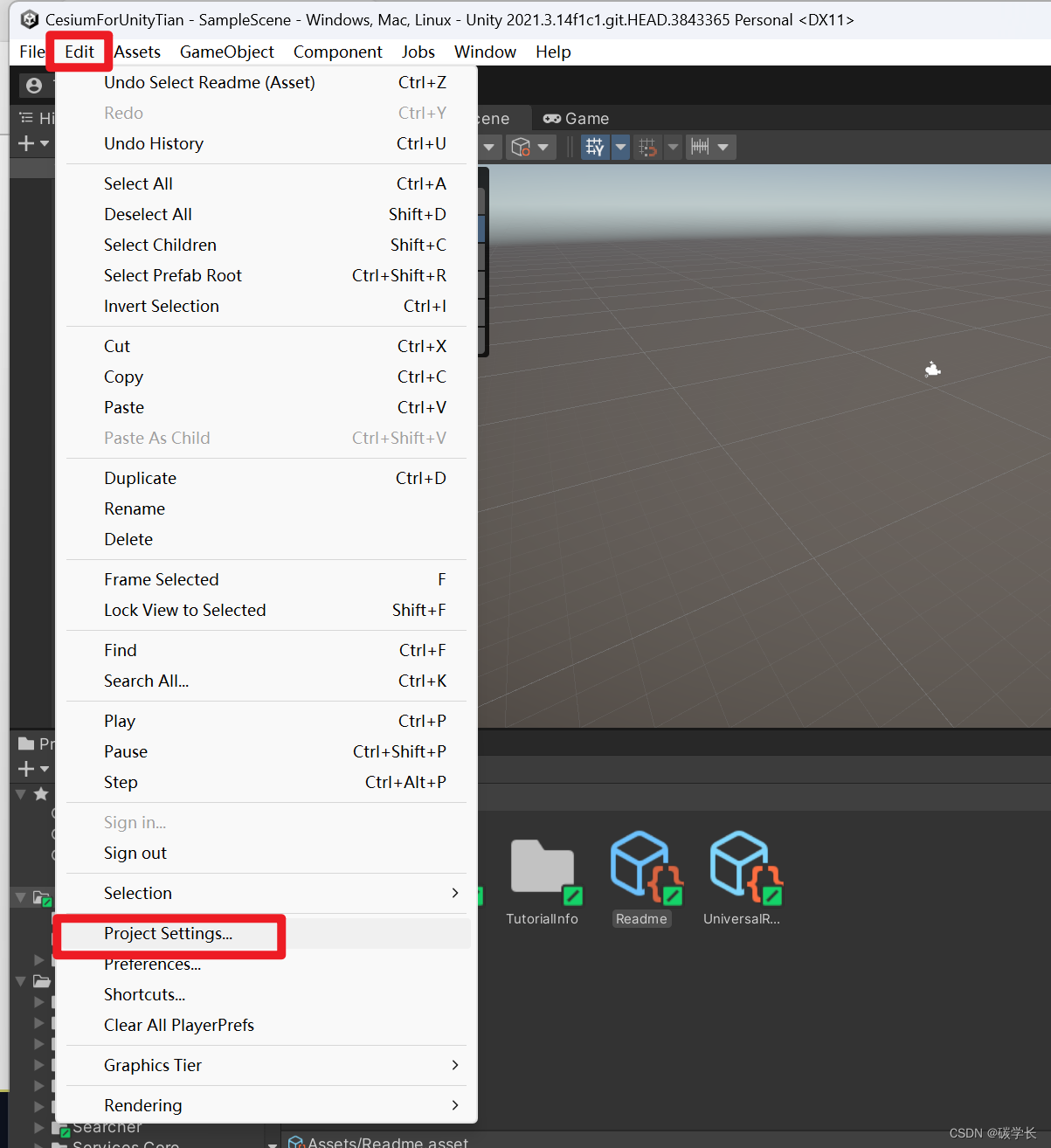Open the Component menu
The image size is (1051, 1148).
(337, 52)
